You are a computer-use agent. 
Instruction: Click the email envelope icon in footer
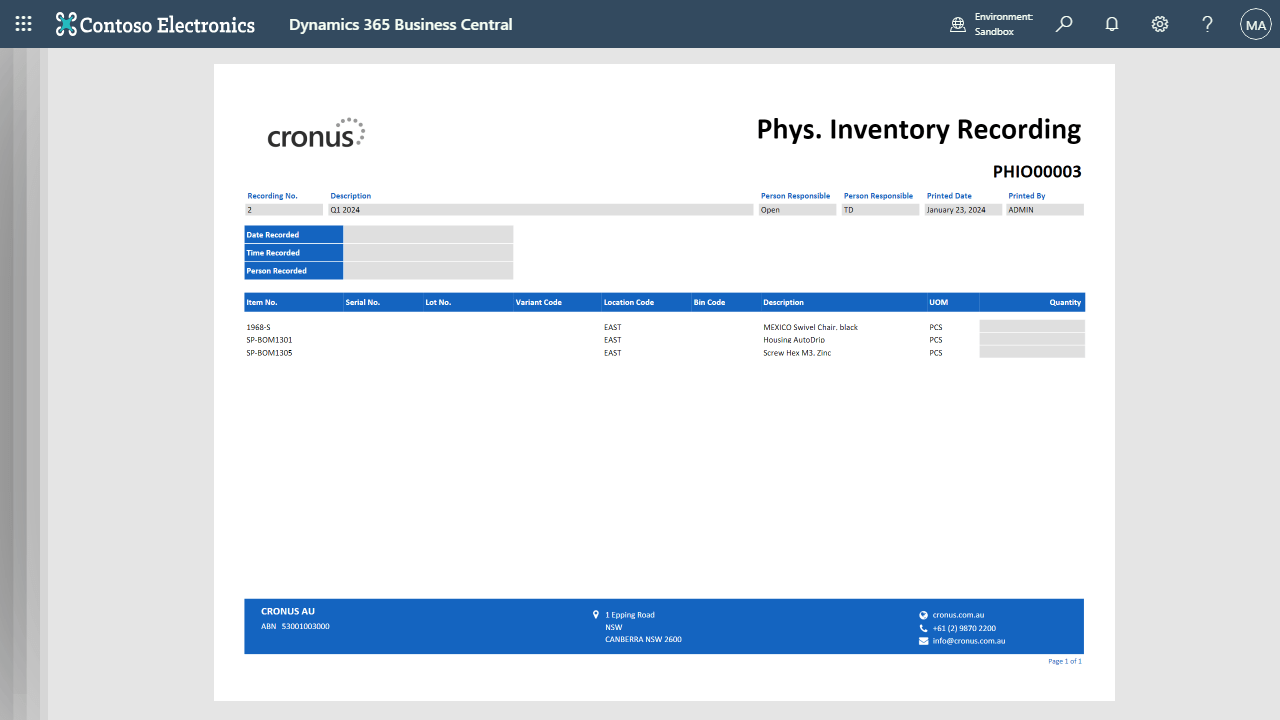click(923, 641)
